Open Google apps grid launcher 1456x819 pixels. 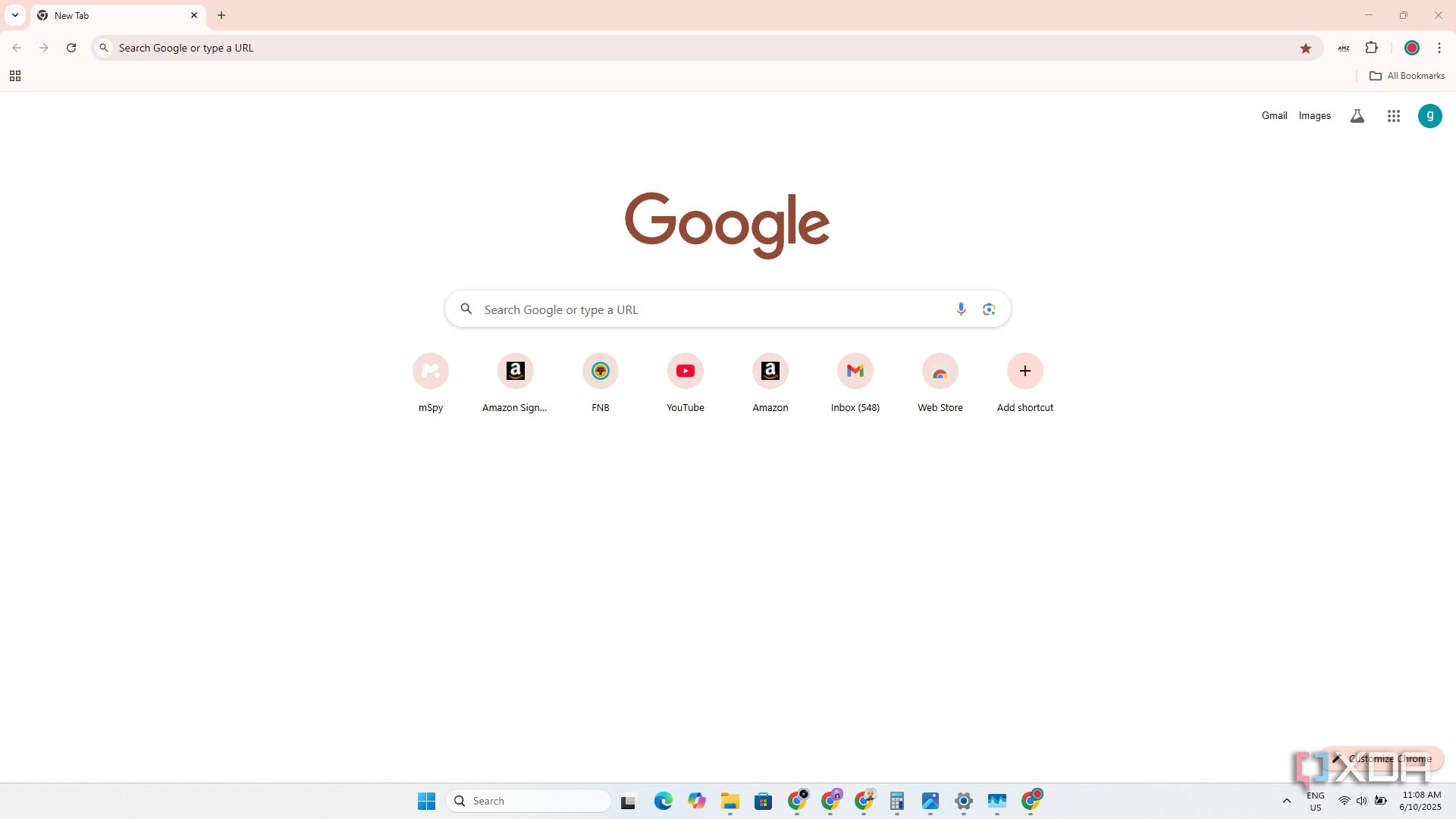1394,116
